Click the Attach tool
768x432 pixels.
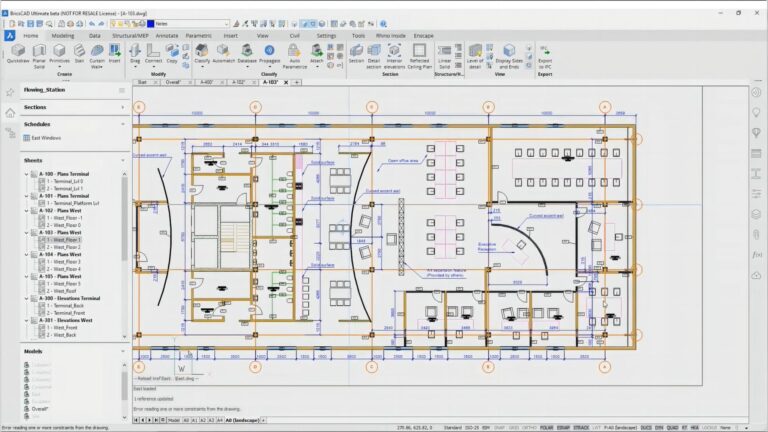[x=317, y=53]
